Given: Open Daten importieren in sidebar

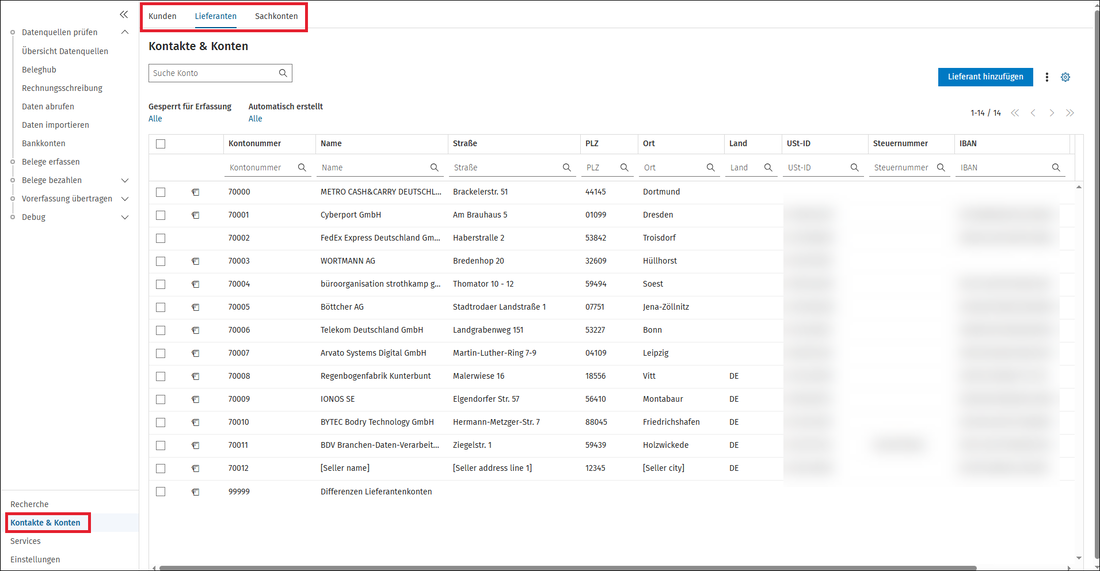Looking at the screenshot, I should coord(55,125).
